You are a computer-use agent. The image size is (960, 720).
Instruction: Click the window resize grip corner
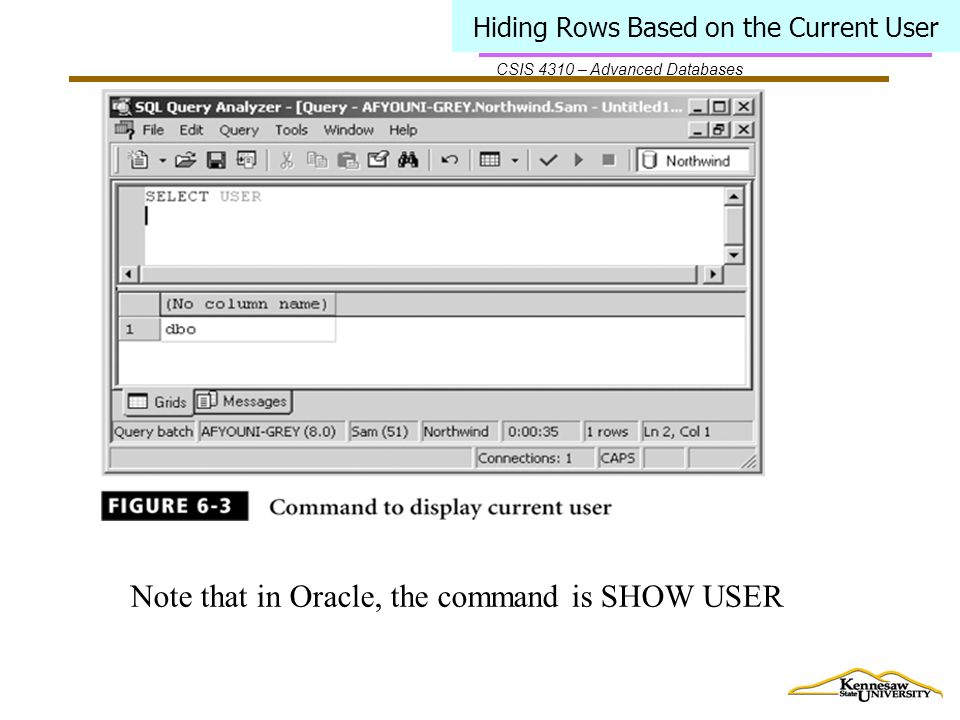point(749,462)
